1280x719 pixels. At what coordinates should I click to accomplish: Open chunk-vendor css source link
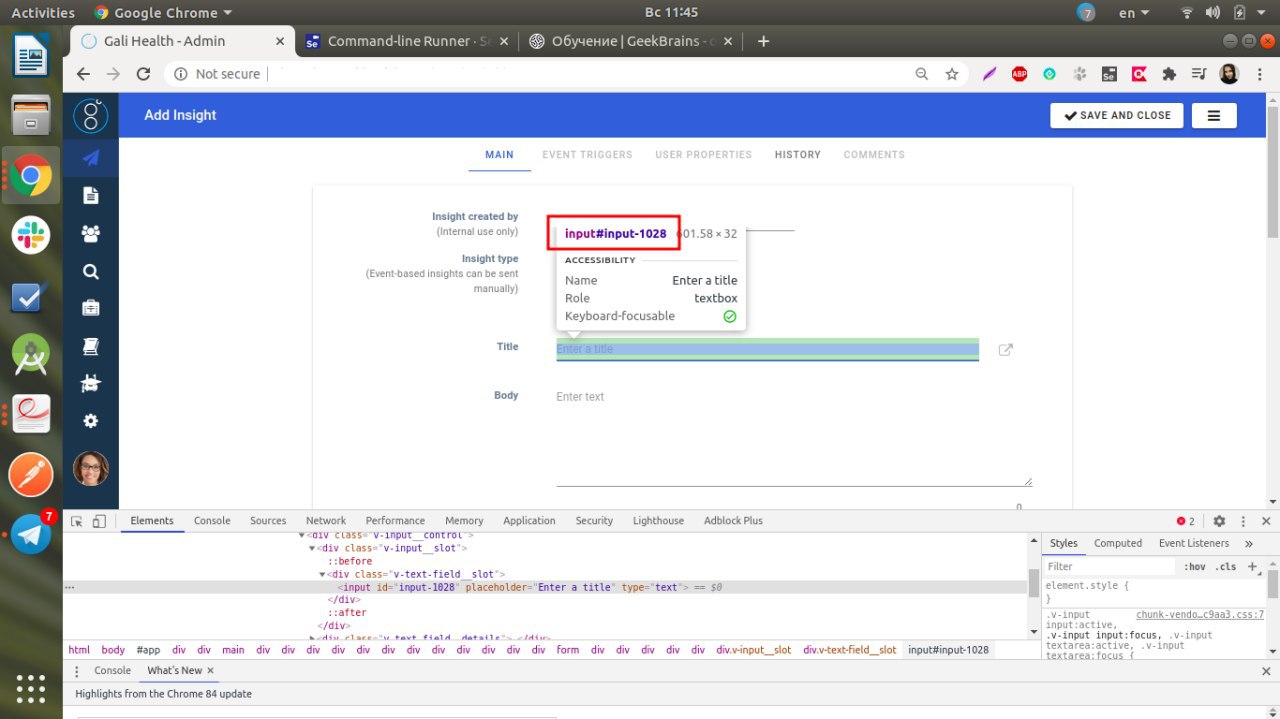[1200, 615]
